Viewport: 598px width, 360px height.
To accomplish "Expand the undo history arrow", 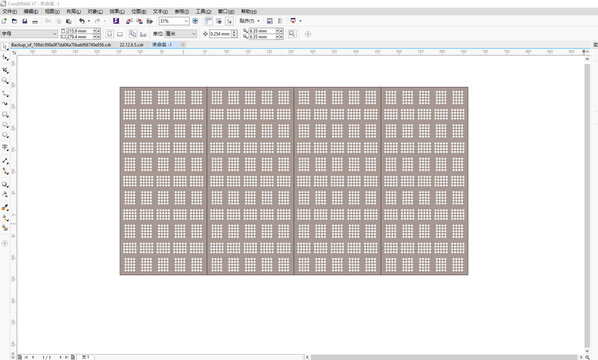I will 89,21.
